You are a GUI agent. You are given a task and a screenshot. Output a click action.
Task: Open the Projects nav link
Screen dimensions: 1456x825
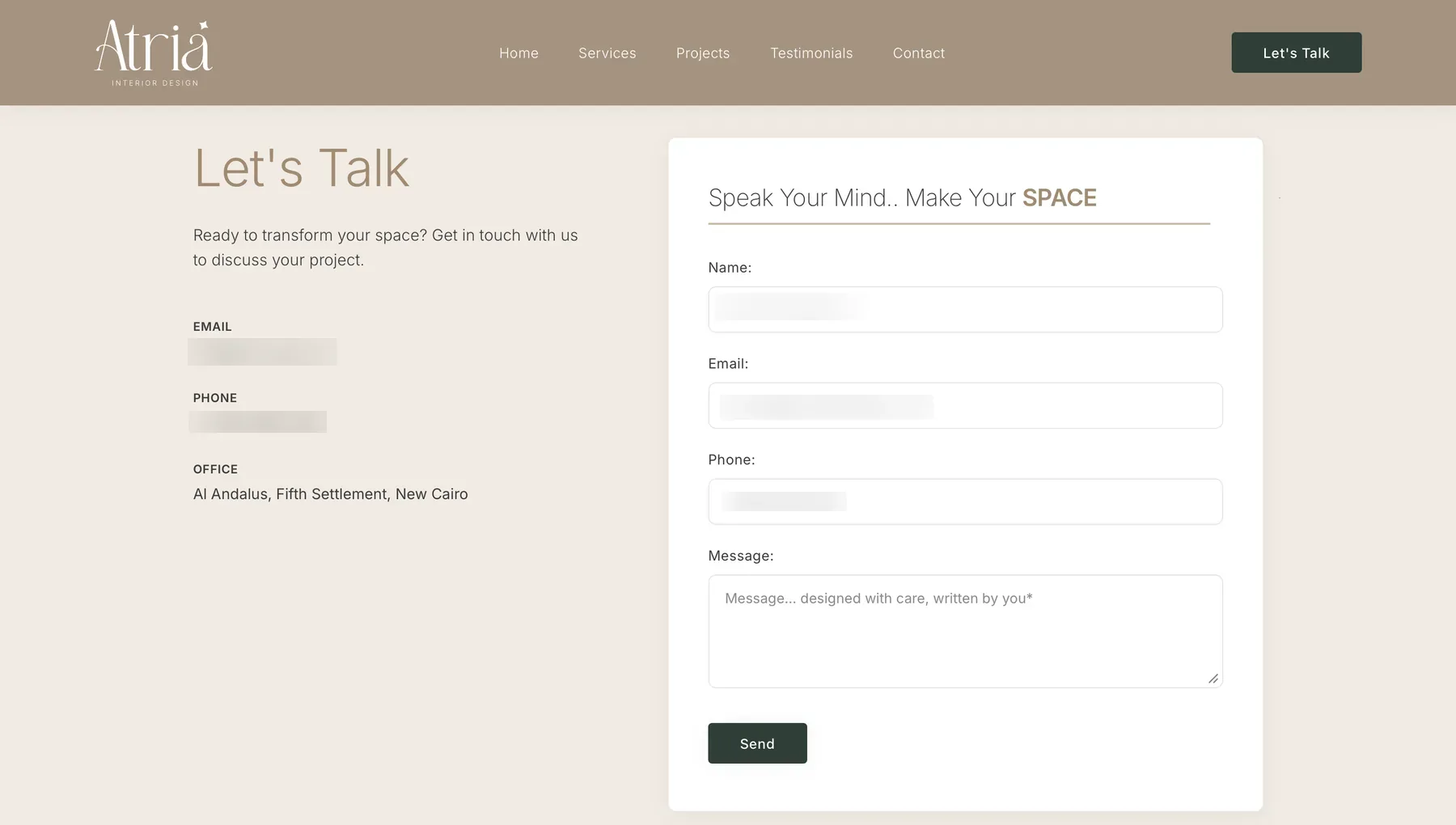tap(703, 53)
